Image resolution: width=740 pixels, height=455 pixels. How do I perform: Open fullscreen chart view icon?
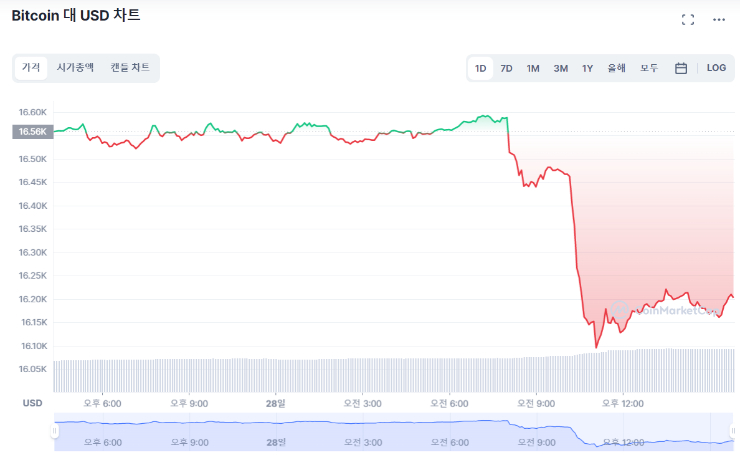pos(688,19)
